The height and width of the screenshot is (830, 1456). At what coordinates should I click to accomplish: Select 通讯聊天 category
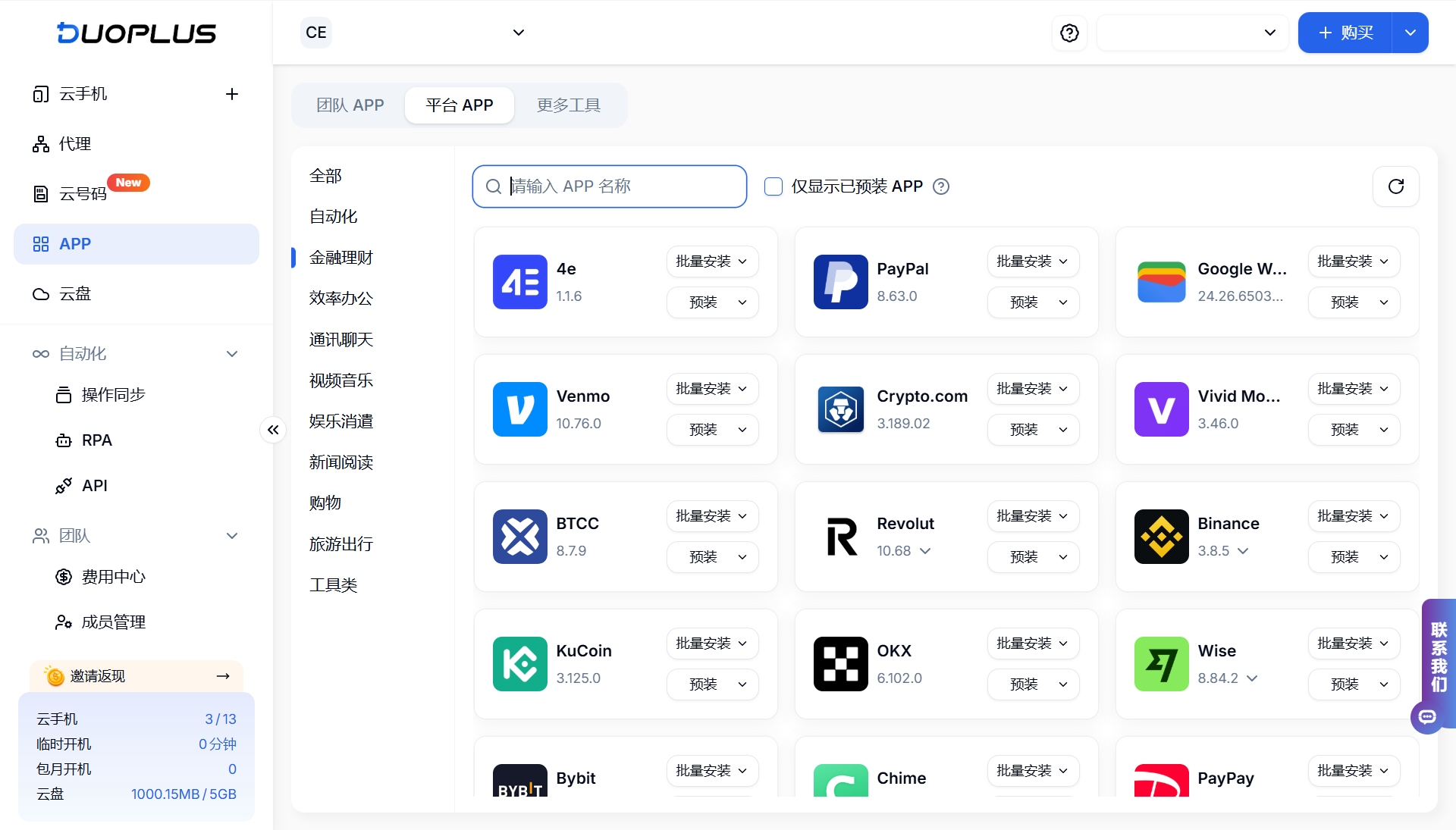tap(341, 340)
